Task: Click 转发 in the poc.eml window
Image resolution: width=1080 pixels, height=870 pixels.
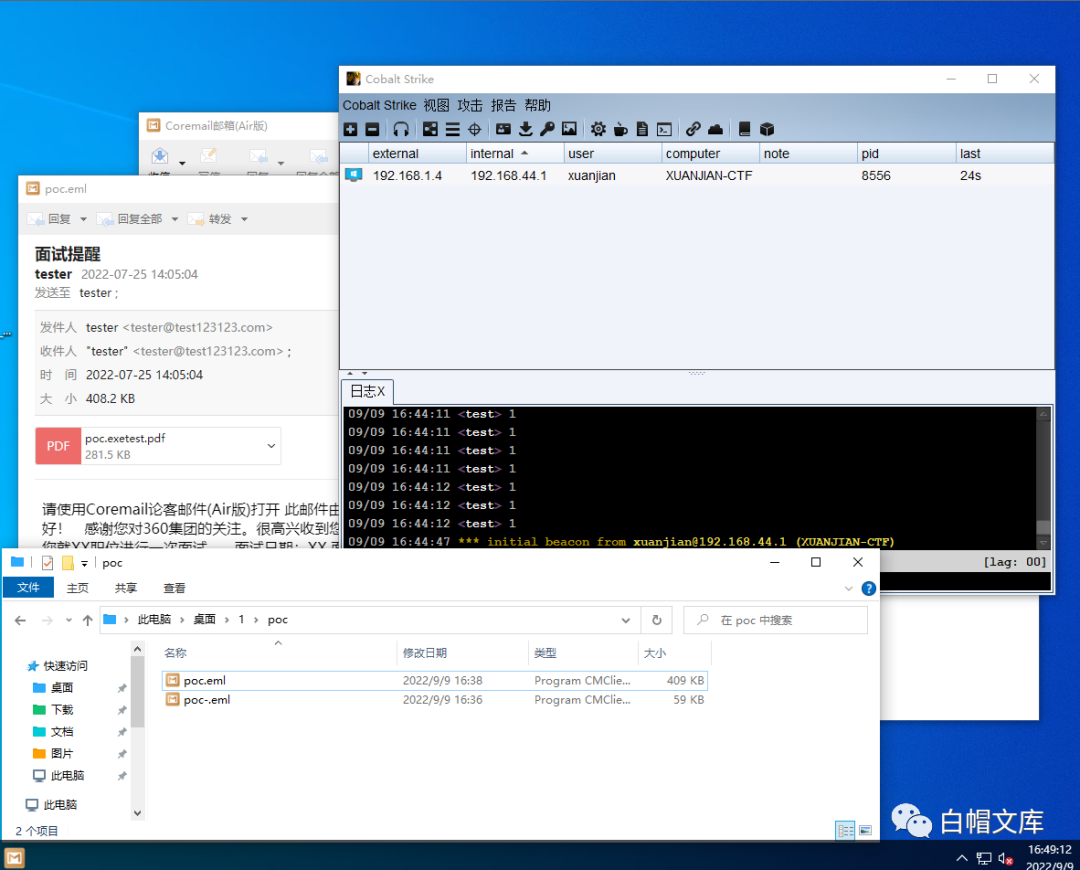Action: [x=210, y=219]
